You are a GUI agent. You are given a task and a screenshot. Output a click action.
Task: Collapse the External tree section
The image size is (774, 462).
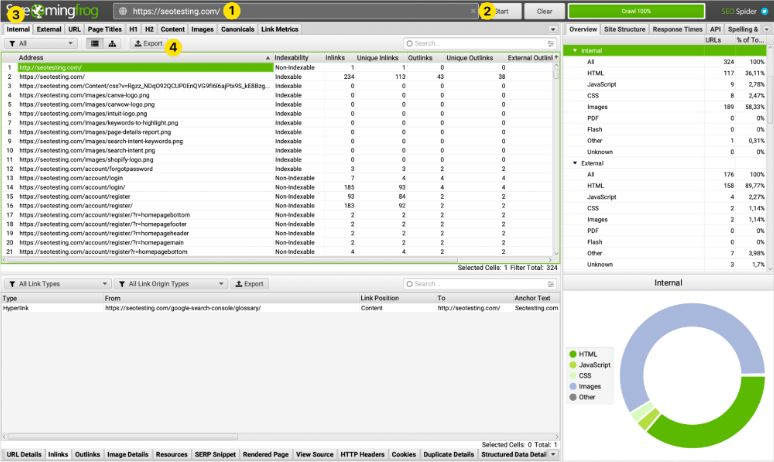point(575,162)
